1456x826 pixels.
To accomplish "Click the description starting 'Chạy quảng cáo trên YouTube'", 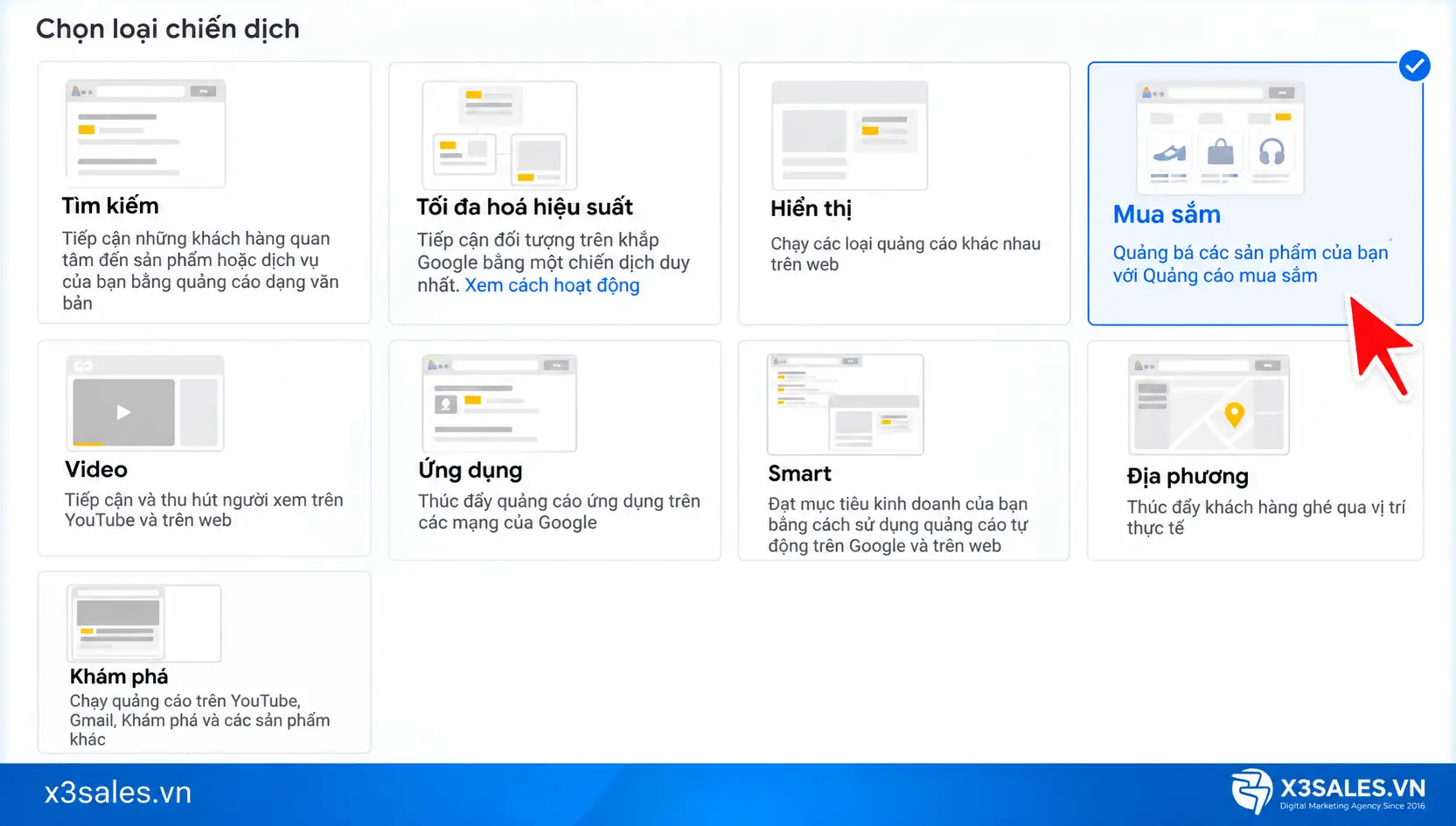I will point(200,720).
